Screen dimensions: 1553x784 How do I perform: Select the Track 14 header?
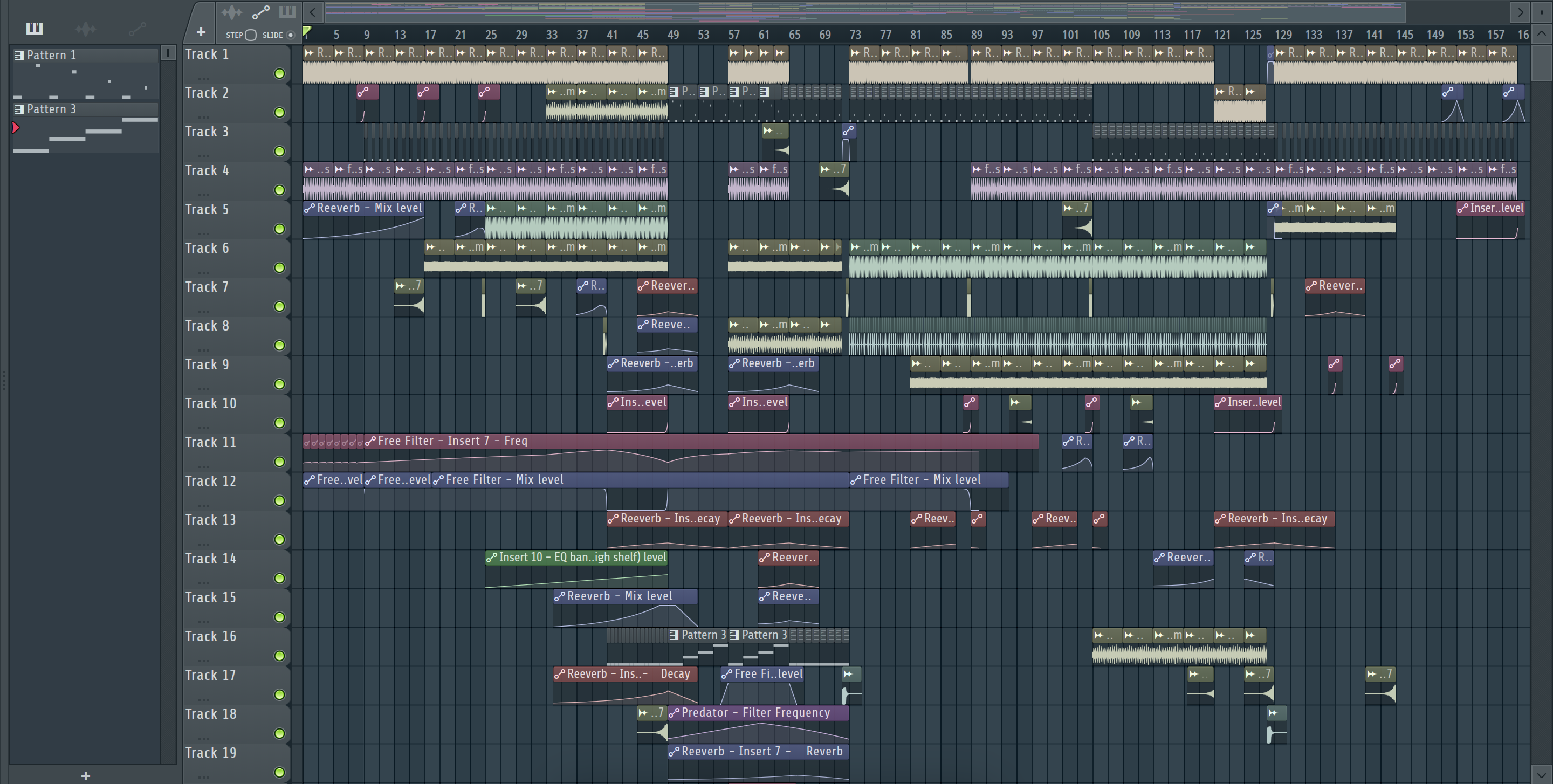coord(236,569)
